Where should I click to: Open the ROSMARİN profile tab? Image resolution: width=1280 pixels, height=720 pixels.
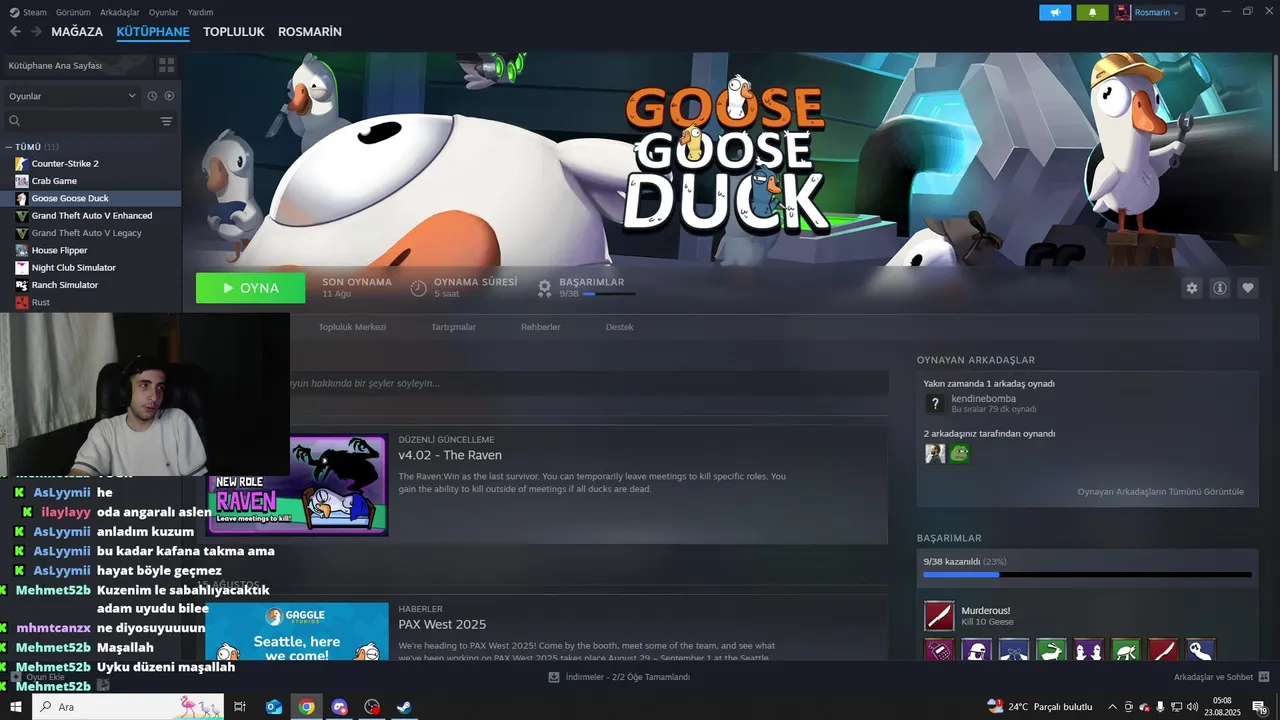coord(310,32)
